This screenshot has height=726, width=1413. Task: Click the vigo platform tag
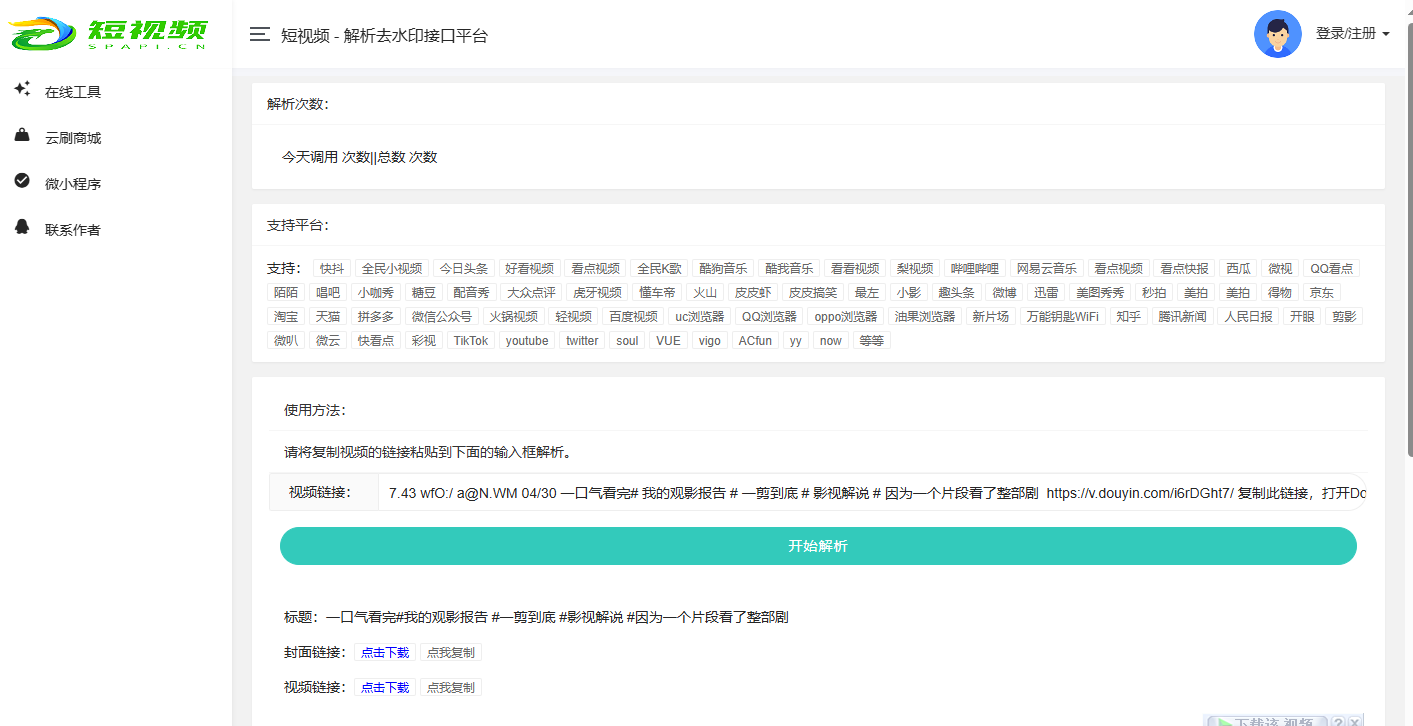point(710,341)
